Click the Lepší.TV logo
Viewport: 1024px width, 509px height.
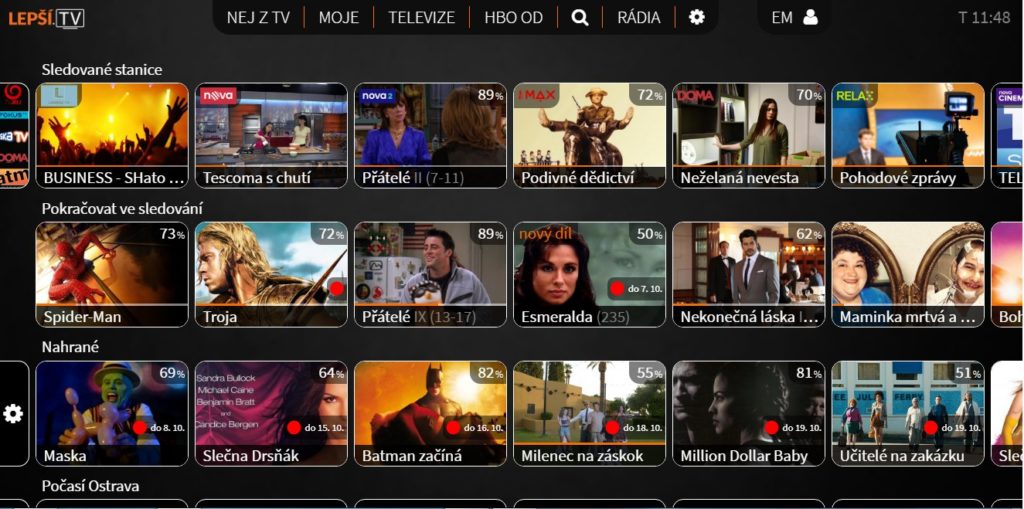pyautogui.click(x=46, y=17)
